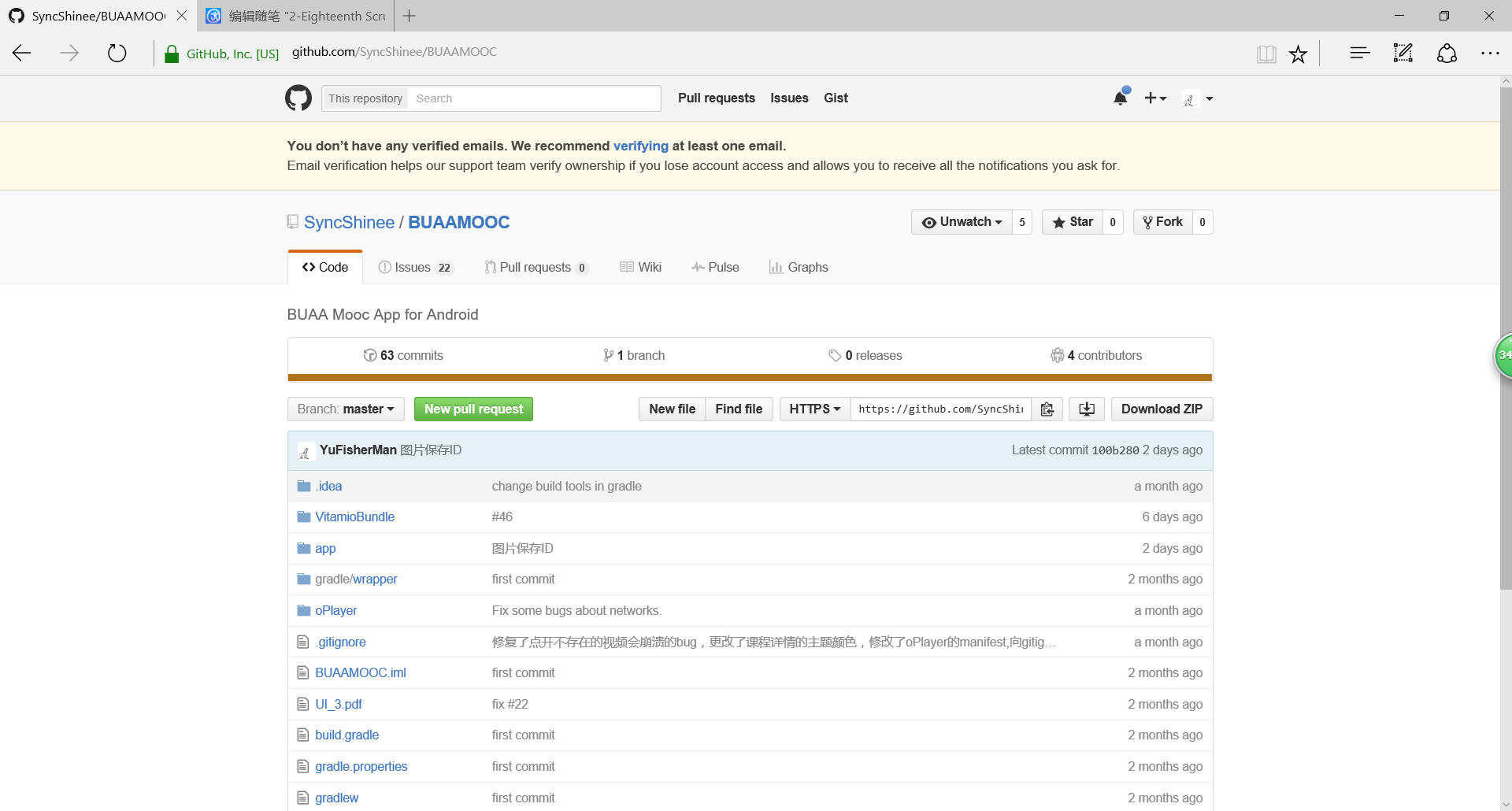Screen dimensions: 1512x811
Task: Click the vertical page scrollbar
Action: tap(1505, 339)
